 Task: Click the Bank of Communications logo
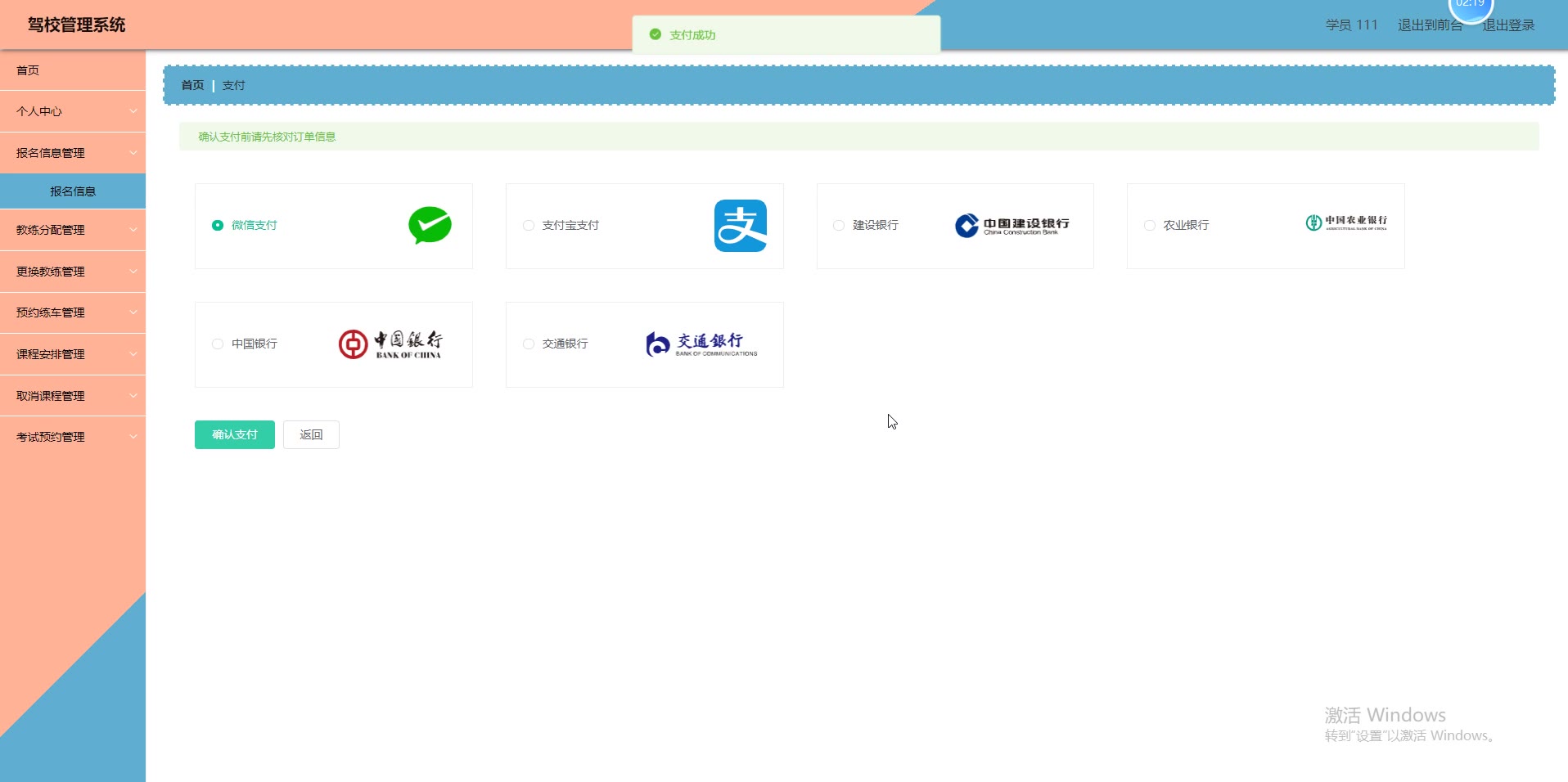pos(701,344)
